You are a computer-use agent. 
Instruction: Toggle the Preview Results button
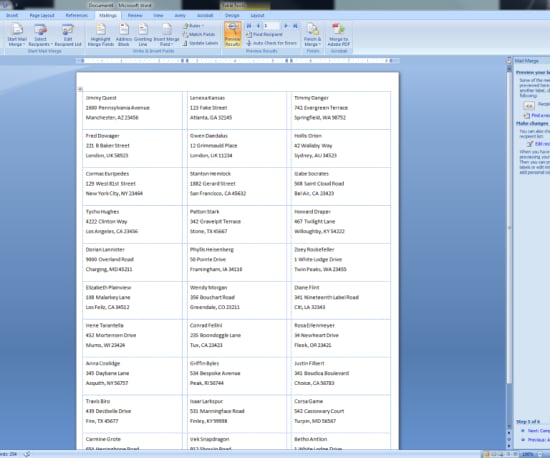tap(233, 34)
